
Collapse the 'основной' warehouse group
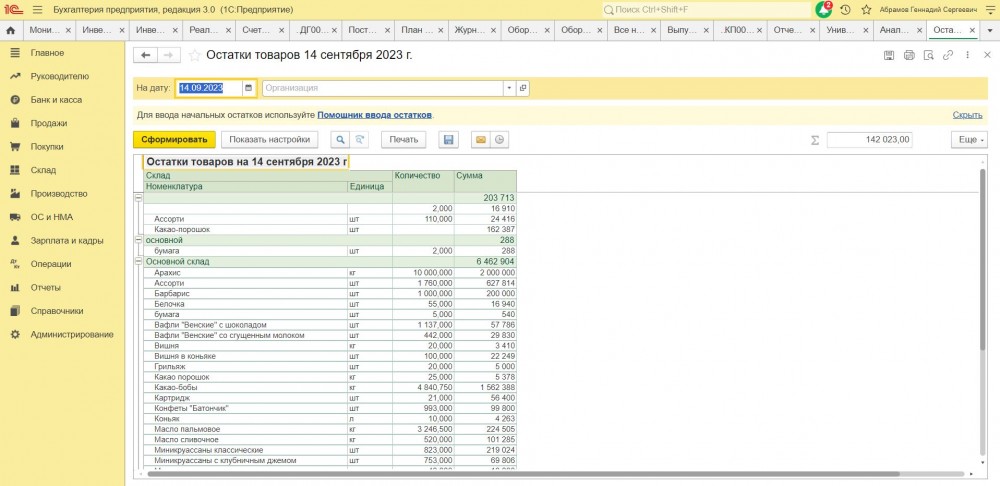click(138, 240)
